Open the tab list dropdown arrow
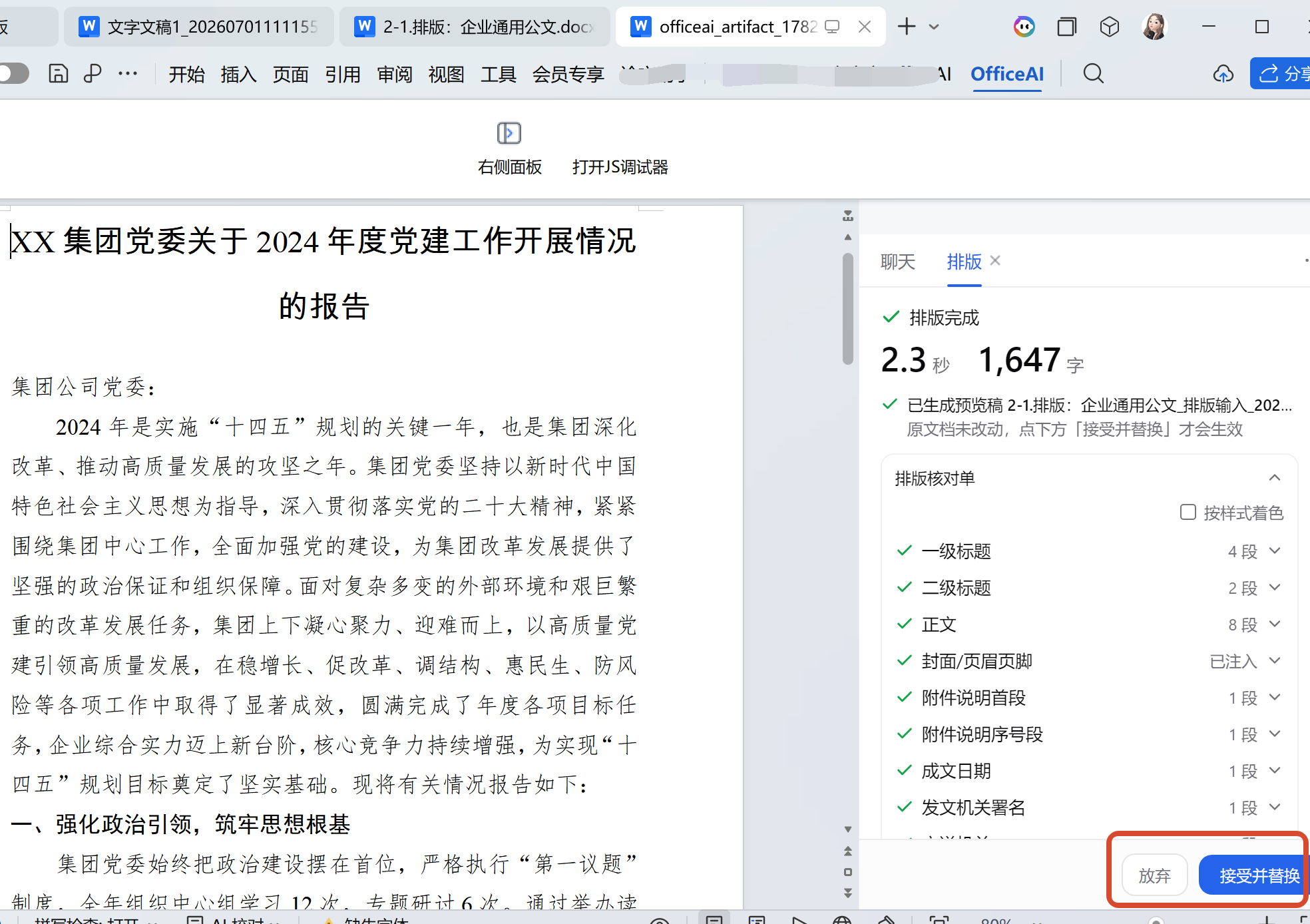The image size is (1310, 924). [x=934, y=27]
